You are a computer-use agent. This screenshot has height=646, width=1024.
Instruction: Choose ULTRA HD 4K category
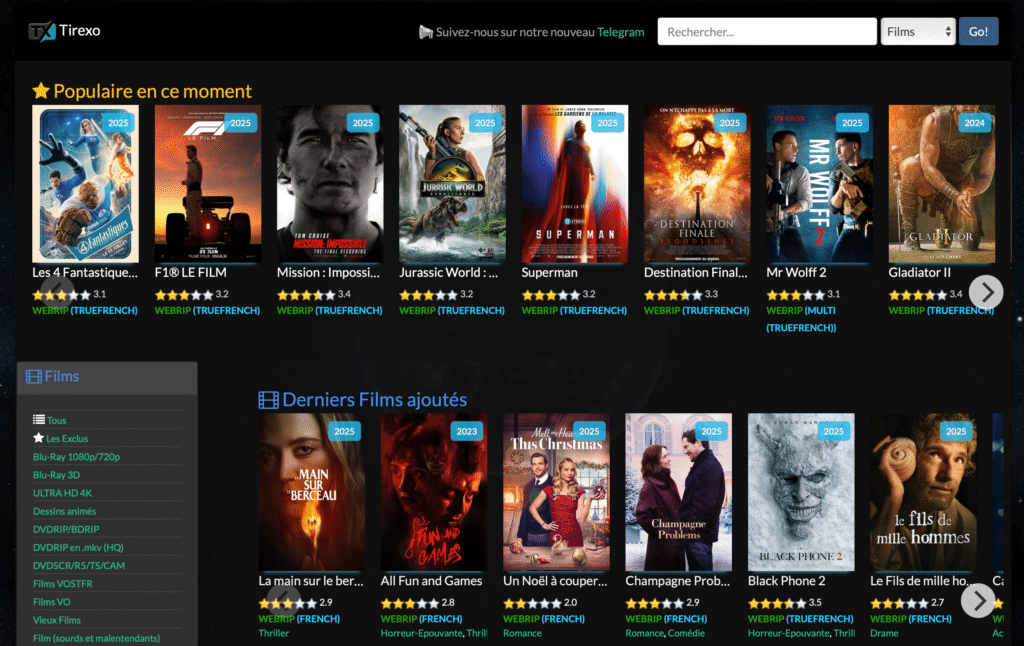[62, 493]
